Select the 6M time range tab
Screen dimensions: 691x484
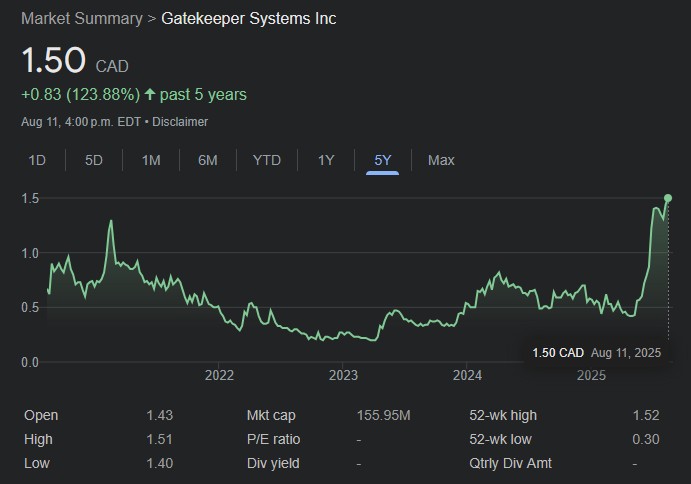[x=208, y=160]
